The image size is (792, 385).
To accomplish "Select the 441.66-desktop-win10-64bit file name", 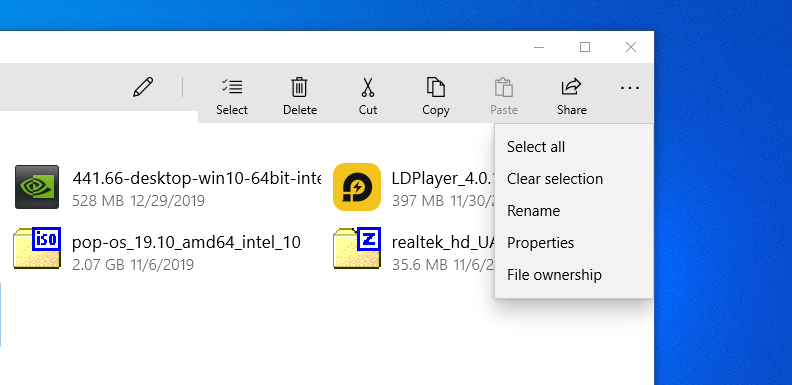I will point(196,178).
